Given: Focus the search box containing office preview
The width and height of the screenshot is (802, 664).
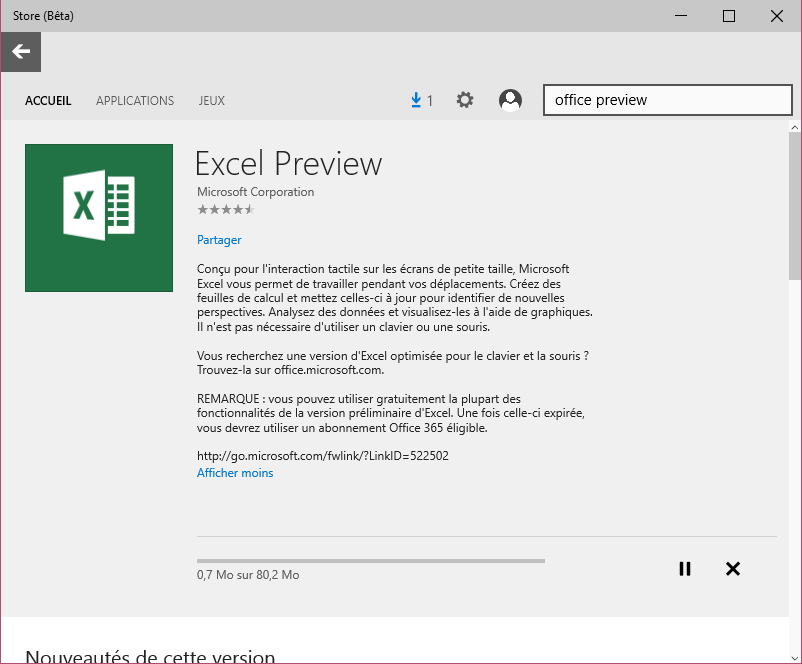Looking at the screenshot, I should point(667,100).
